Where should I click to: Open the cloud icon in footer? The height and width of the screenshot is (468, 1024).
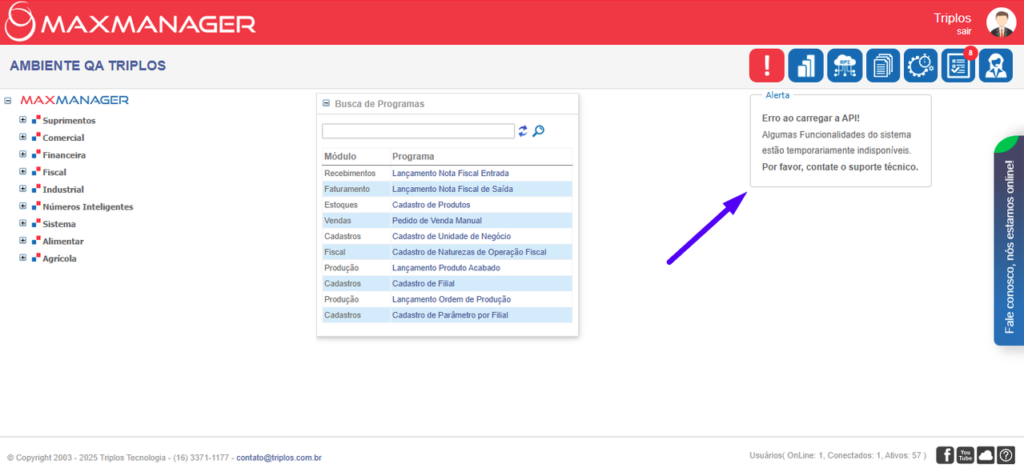point(985,454)
